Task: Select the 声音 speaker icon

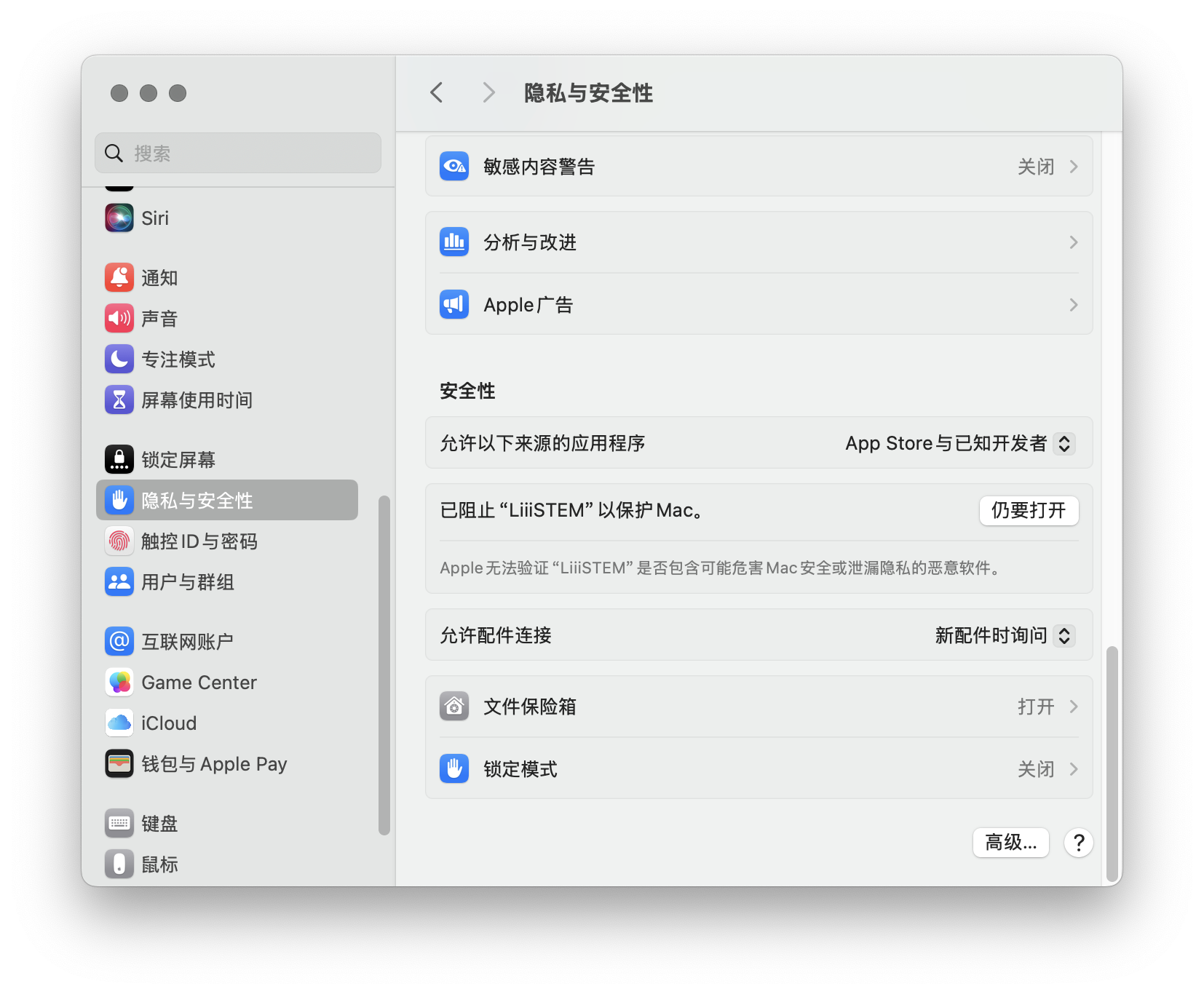Action: point(119,319)
